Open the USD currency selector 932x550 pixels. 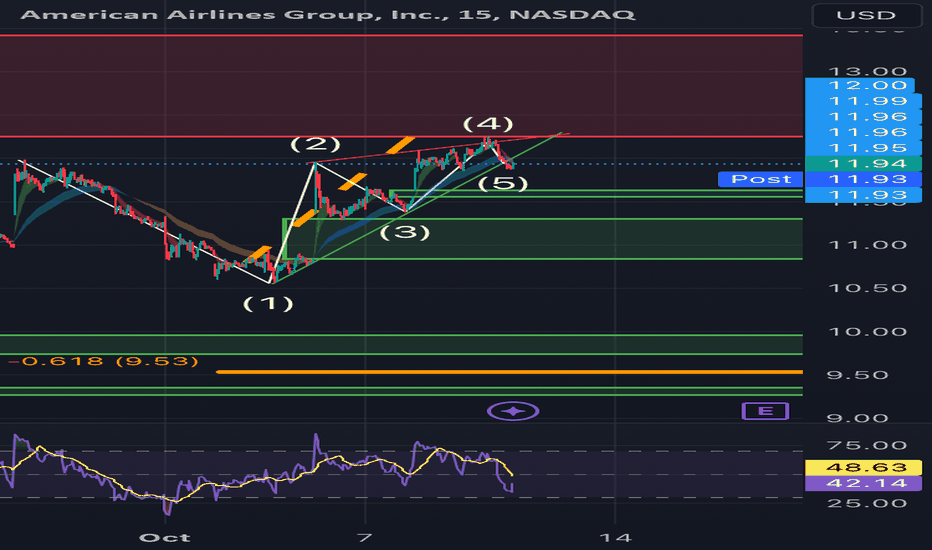[866, 15]
